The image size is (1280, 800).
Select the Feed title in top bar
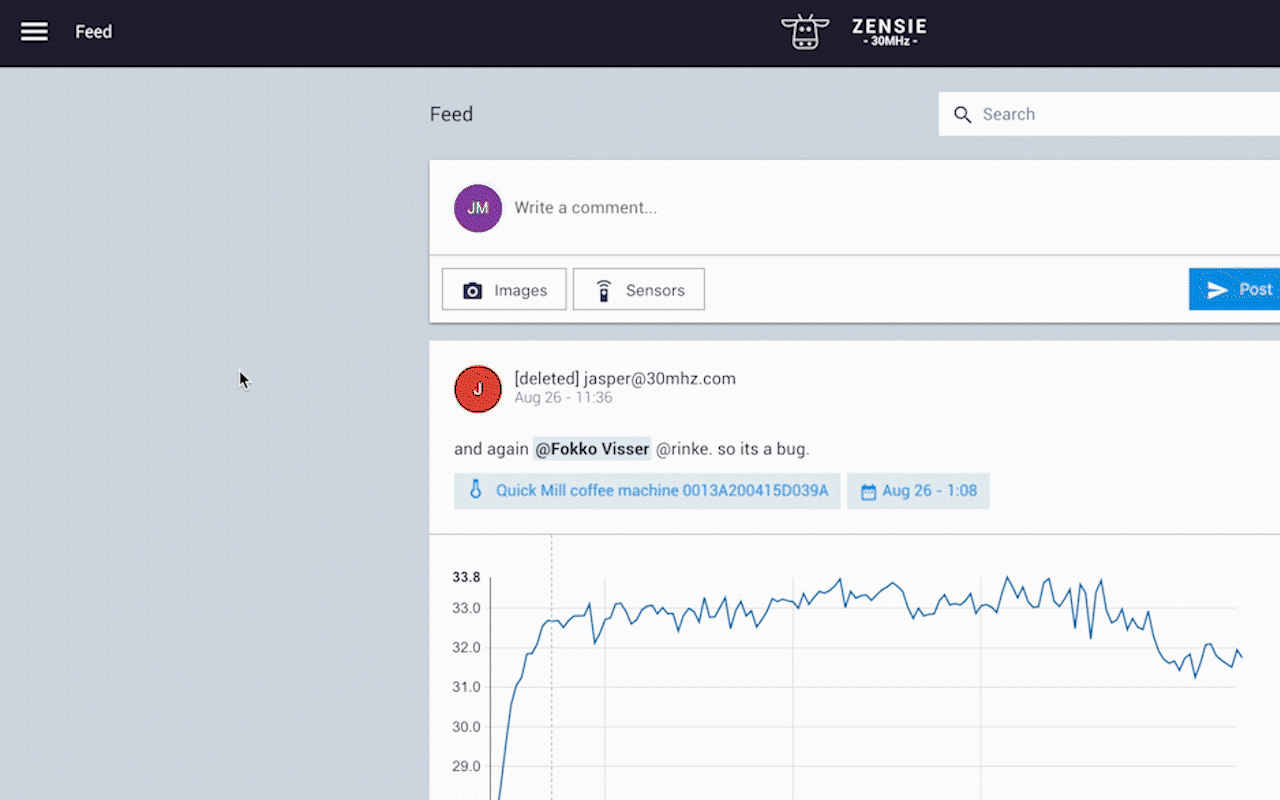point(94,32)
